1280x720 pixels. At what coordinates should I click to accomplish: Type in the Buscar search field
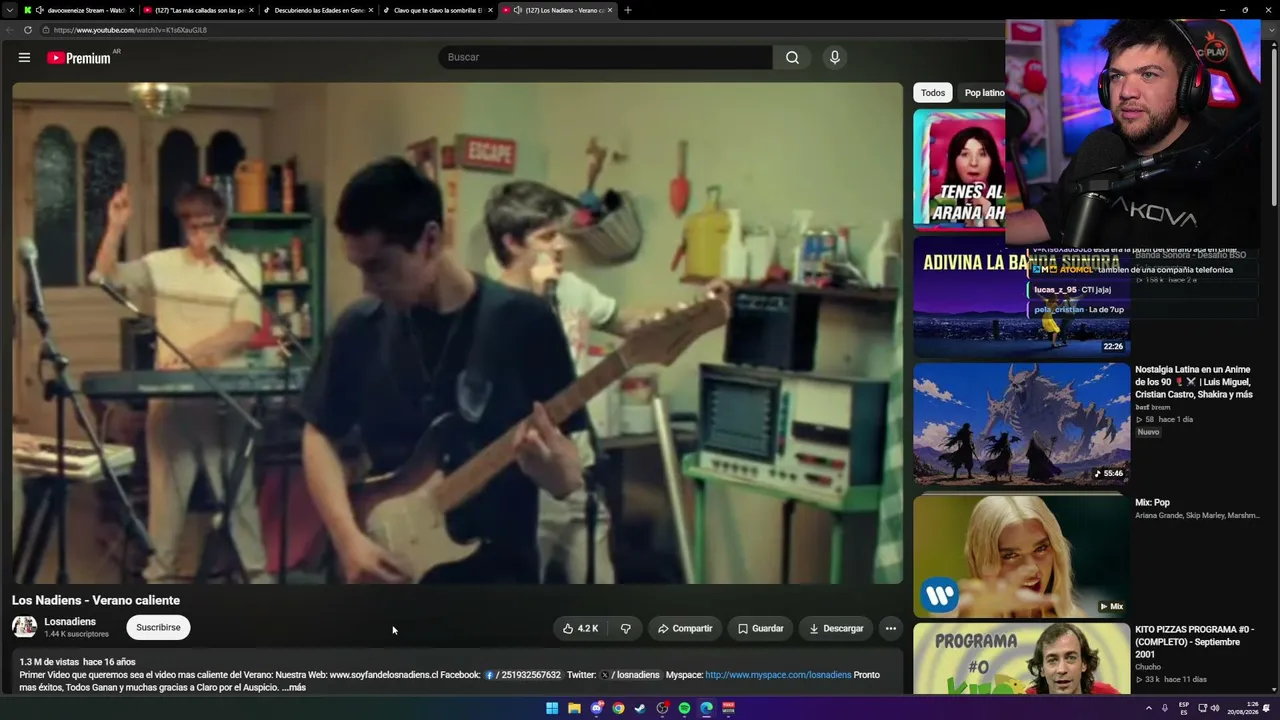point(605,58)
